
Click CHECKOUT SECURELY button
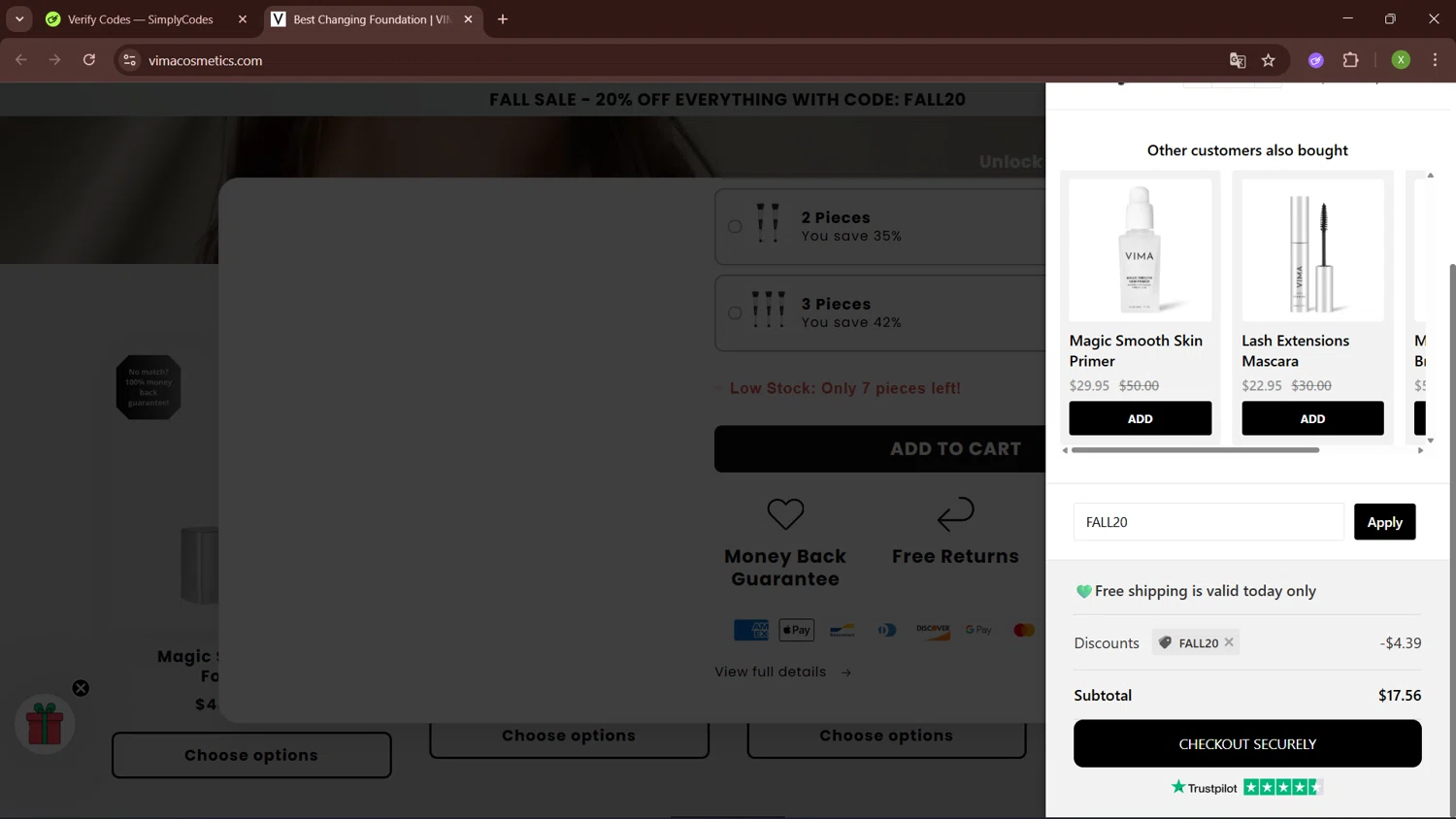pyautogui.click(x=1247, y=743)
